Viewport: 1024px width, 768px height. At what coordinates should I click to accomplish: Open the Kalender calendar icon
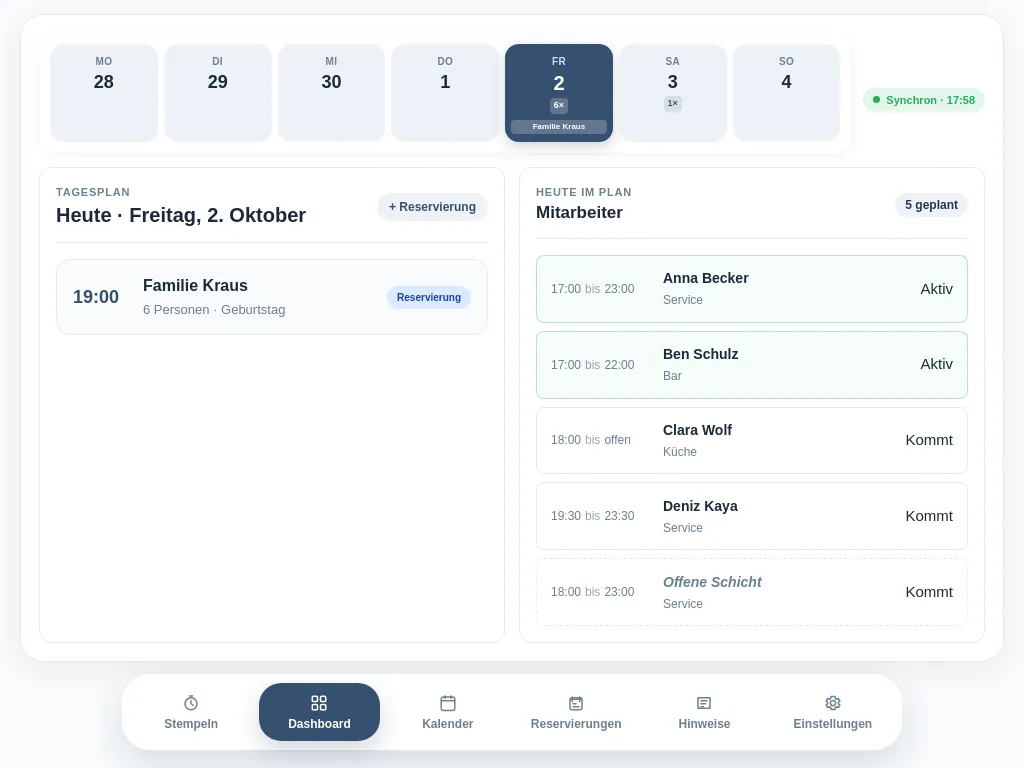coord(448,703)
